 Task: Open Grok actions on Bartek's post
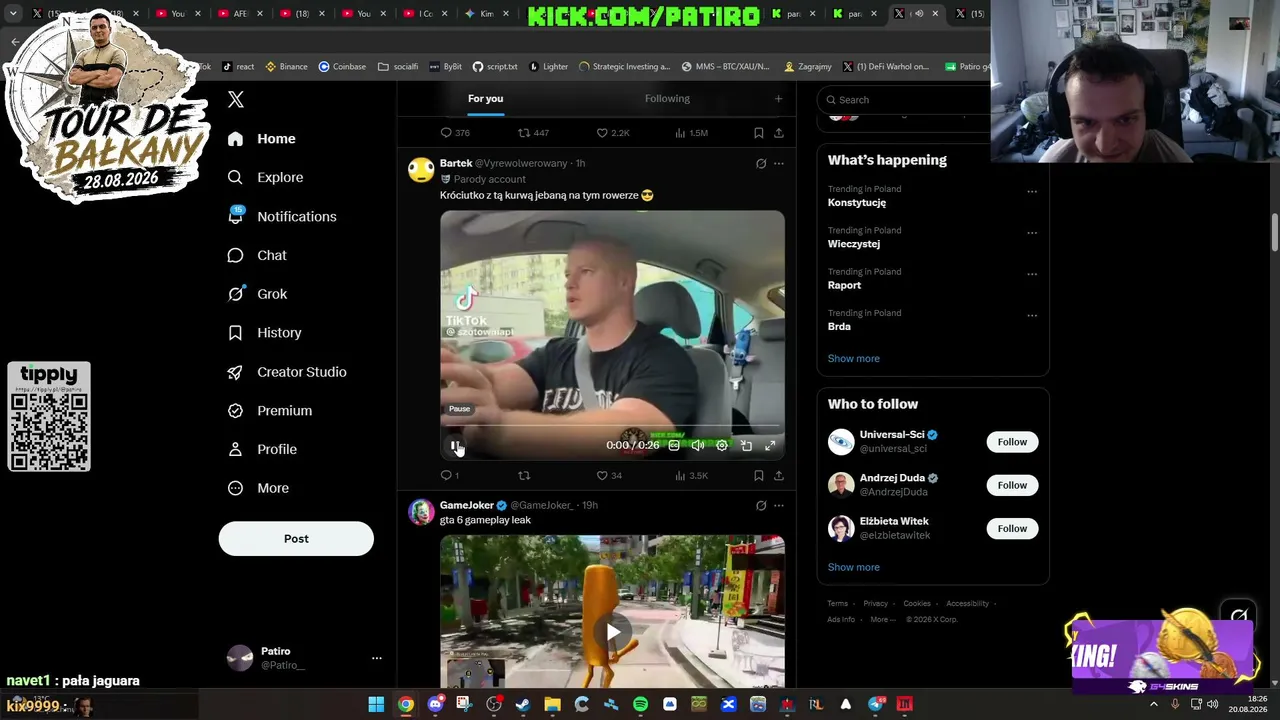tap(761, 163)
